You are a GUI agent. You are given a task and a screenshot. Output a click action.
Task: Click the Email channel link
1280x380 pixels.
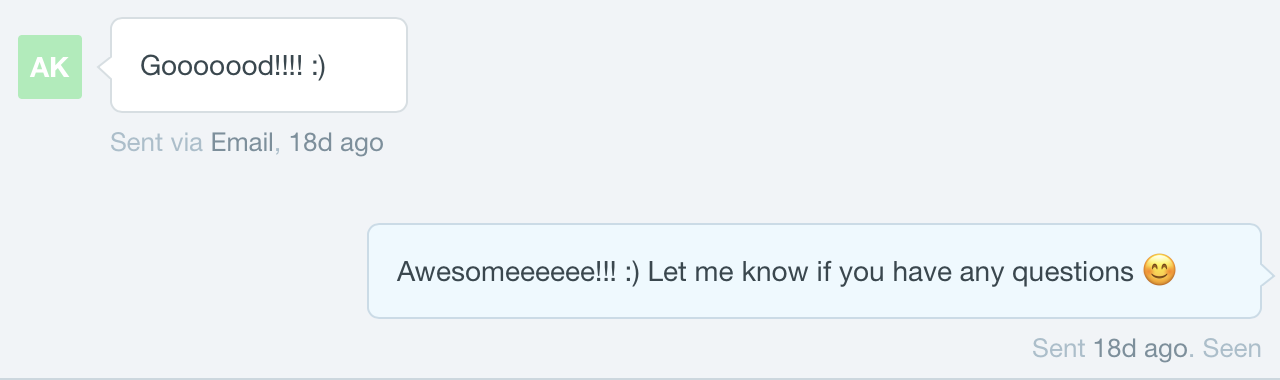click(x=242, y=143)
